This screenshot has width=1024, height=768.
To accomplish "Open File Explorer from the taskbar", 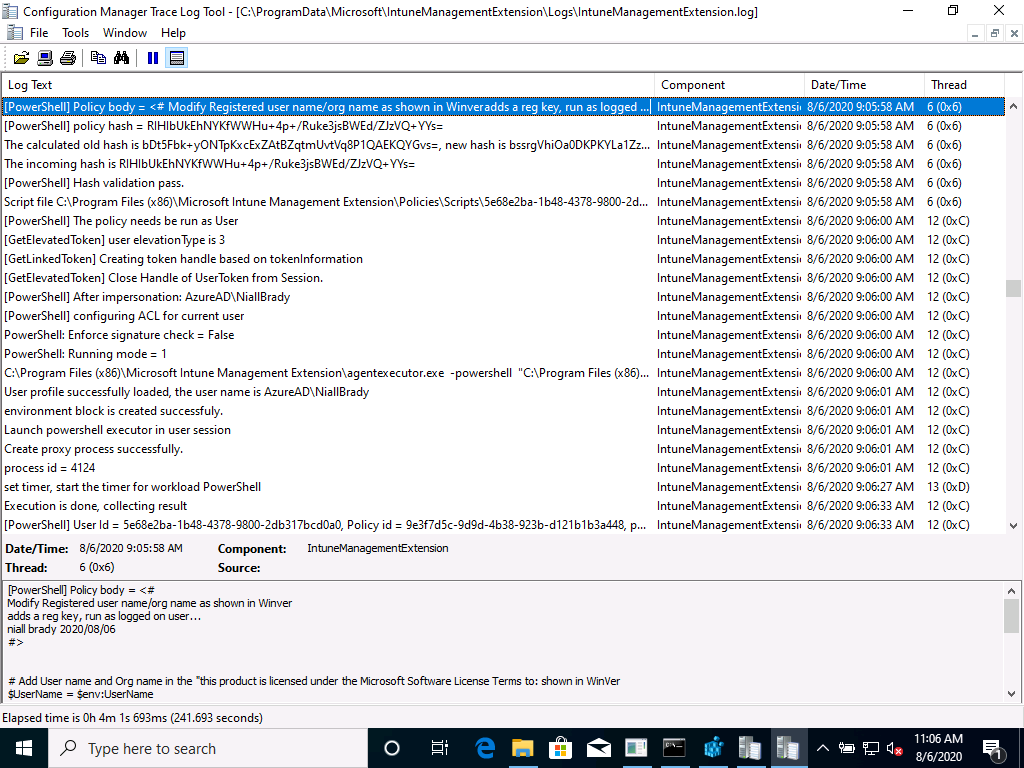I will (522, 748).
